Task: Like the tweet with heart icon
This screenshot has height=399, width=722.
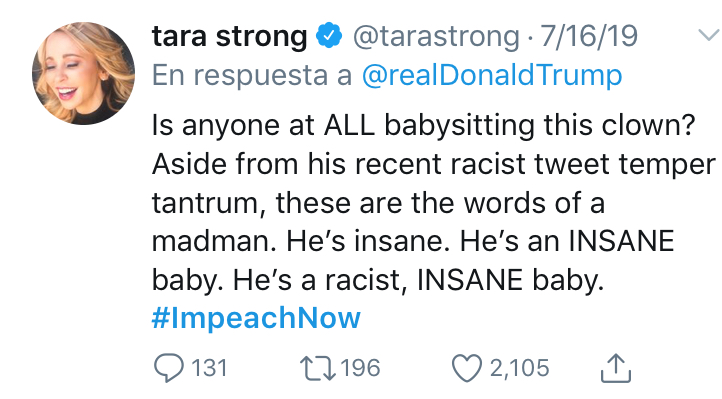Action: pyautogui.click(x=467, y=369)
